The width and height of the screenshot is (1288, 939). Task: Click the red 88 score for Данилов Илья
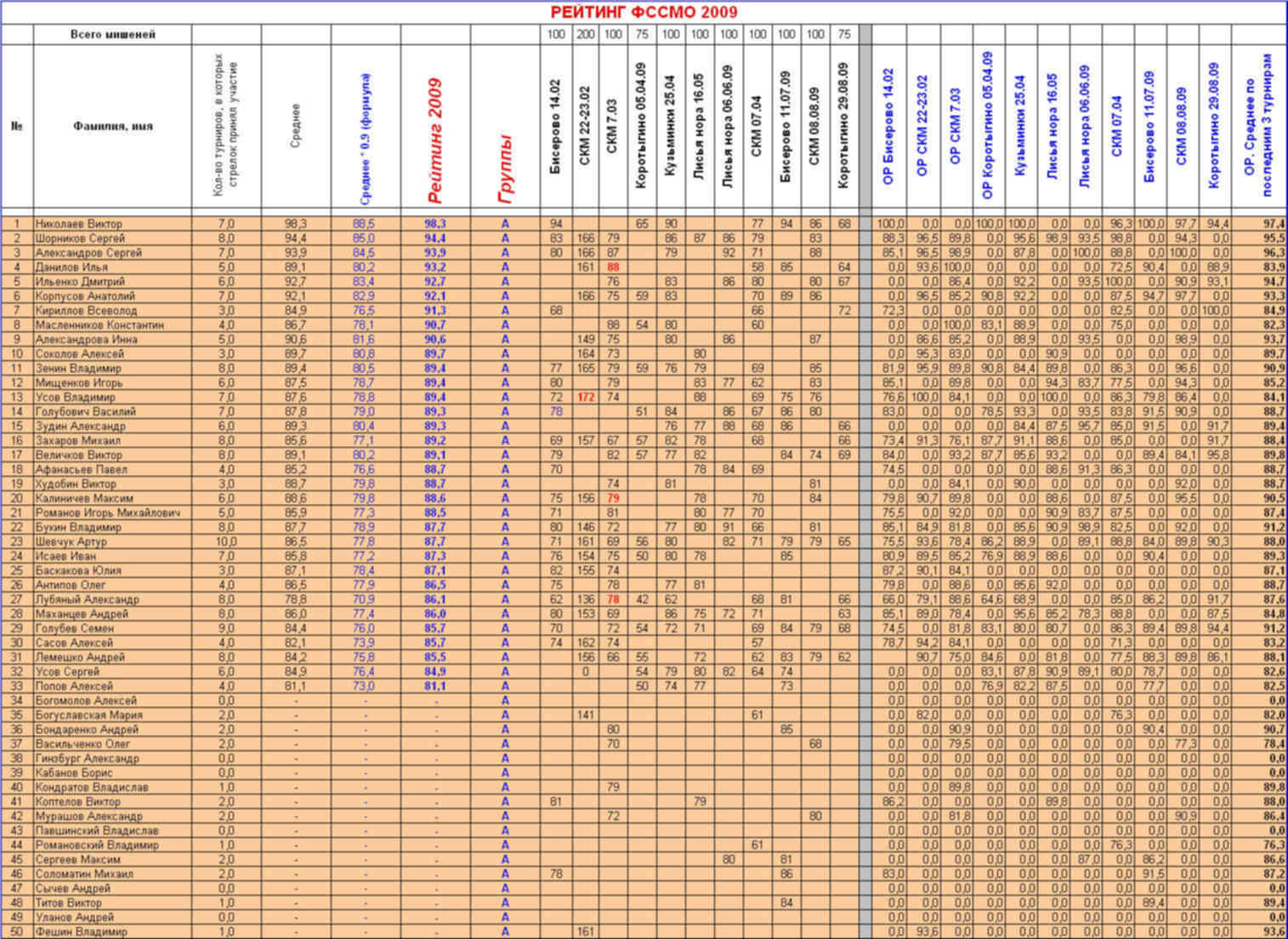613,267
